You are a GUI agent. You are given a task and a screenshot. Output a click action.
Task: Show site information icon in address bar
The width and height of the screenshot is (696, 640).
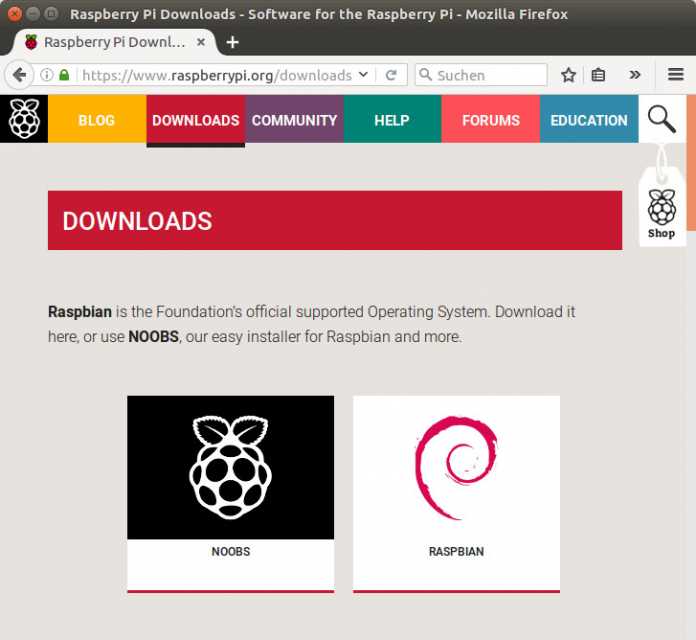tap(46, 75)
